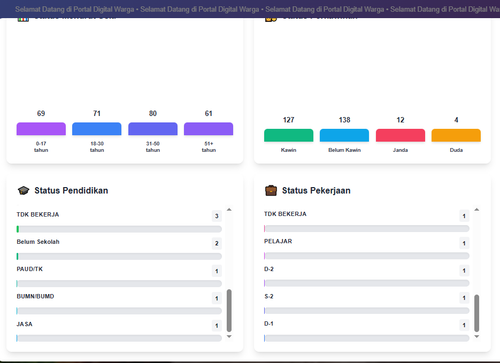The height and width of the screenshot is (363, 500).
Task: Click the progress bar under JASA
Action: pos(119,338)
